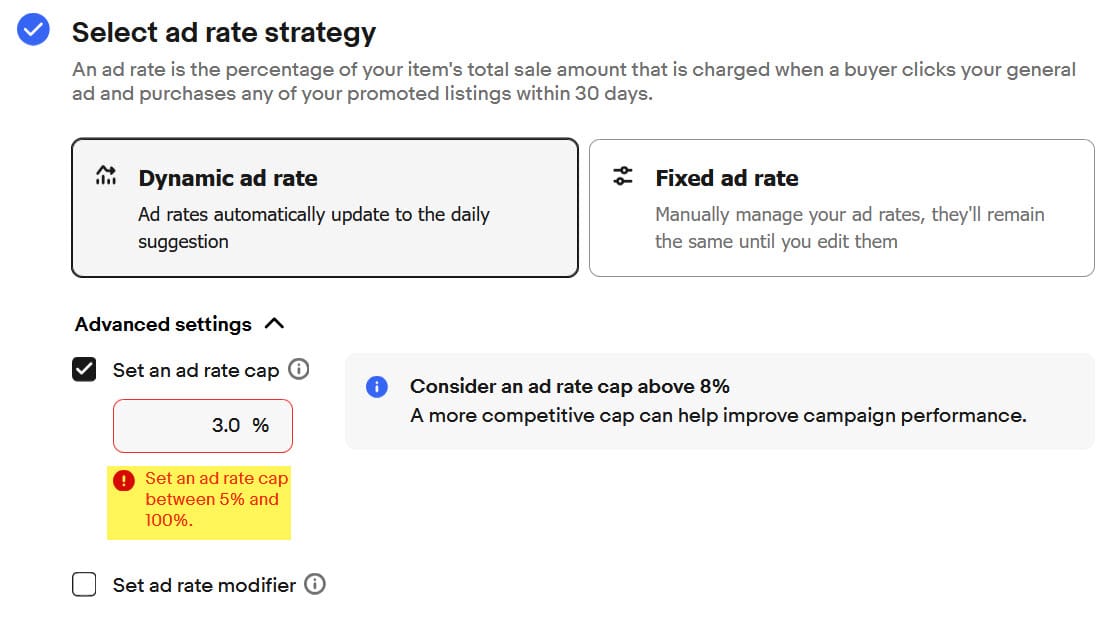The image size is (1109, 639).
Task: Enable the Set ad rate modifier checkbox
Action: [x=85, y=585]
